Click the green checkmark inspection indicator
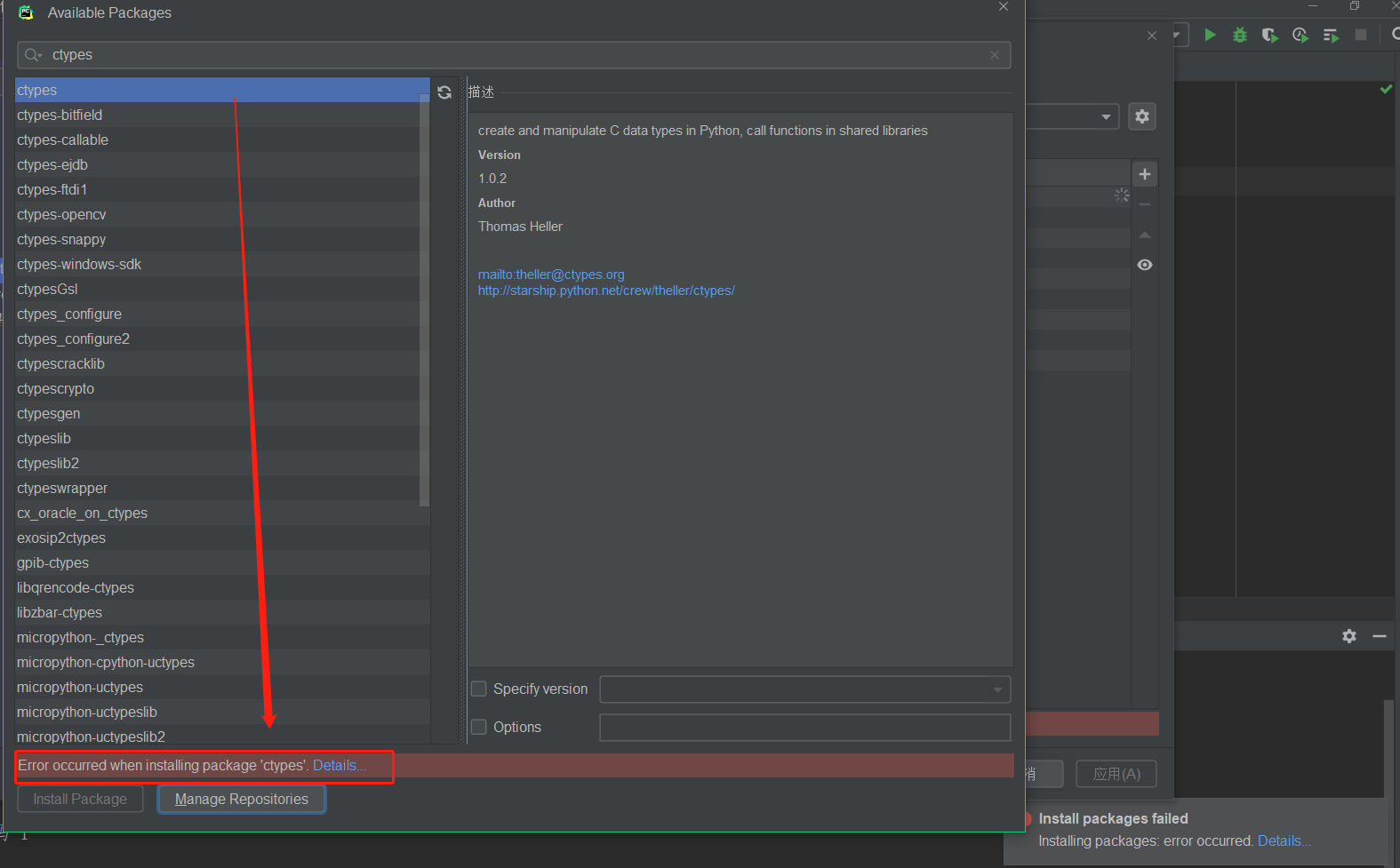The height and width of the screenshot is (868, 1400). (x=1386, y=89)
